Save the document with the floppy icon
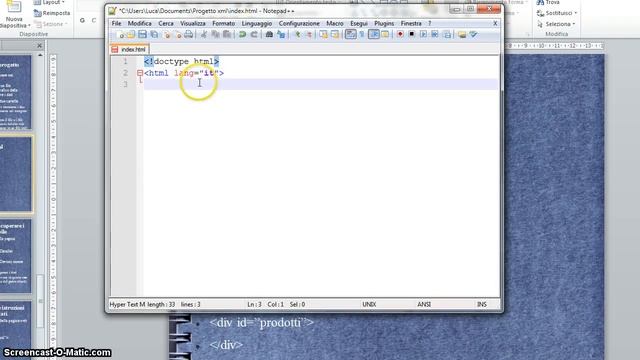 click(142, 35)
